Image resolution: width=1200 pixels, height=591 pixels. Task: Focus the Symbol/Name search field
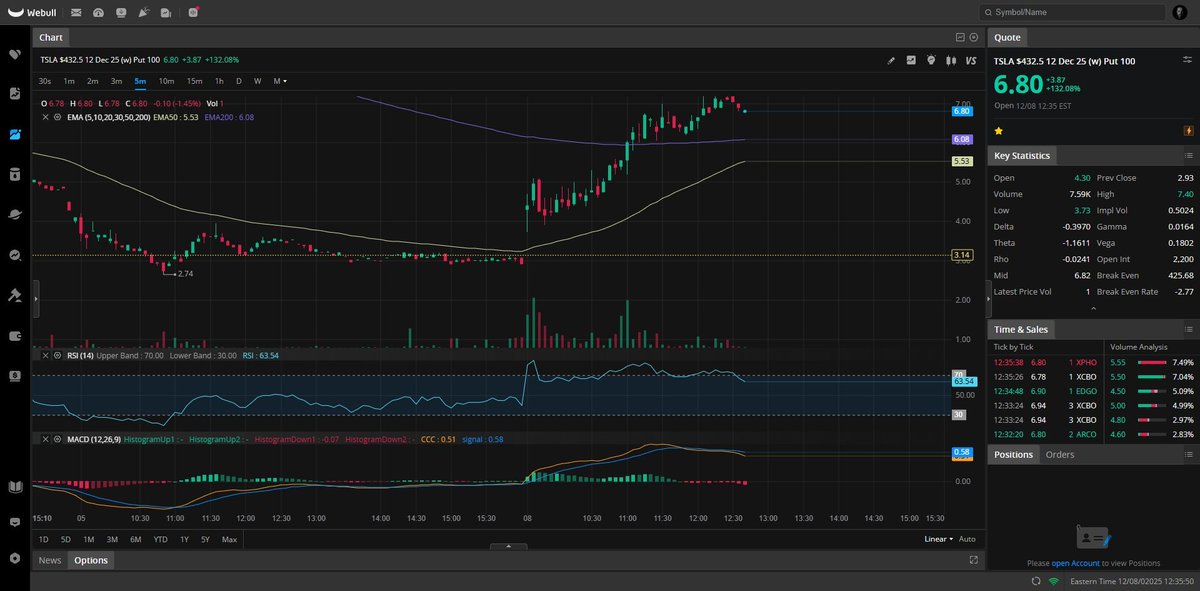click(1071, 12)
